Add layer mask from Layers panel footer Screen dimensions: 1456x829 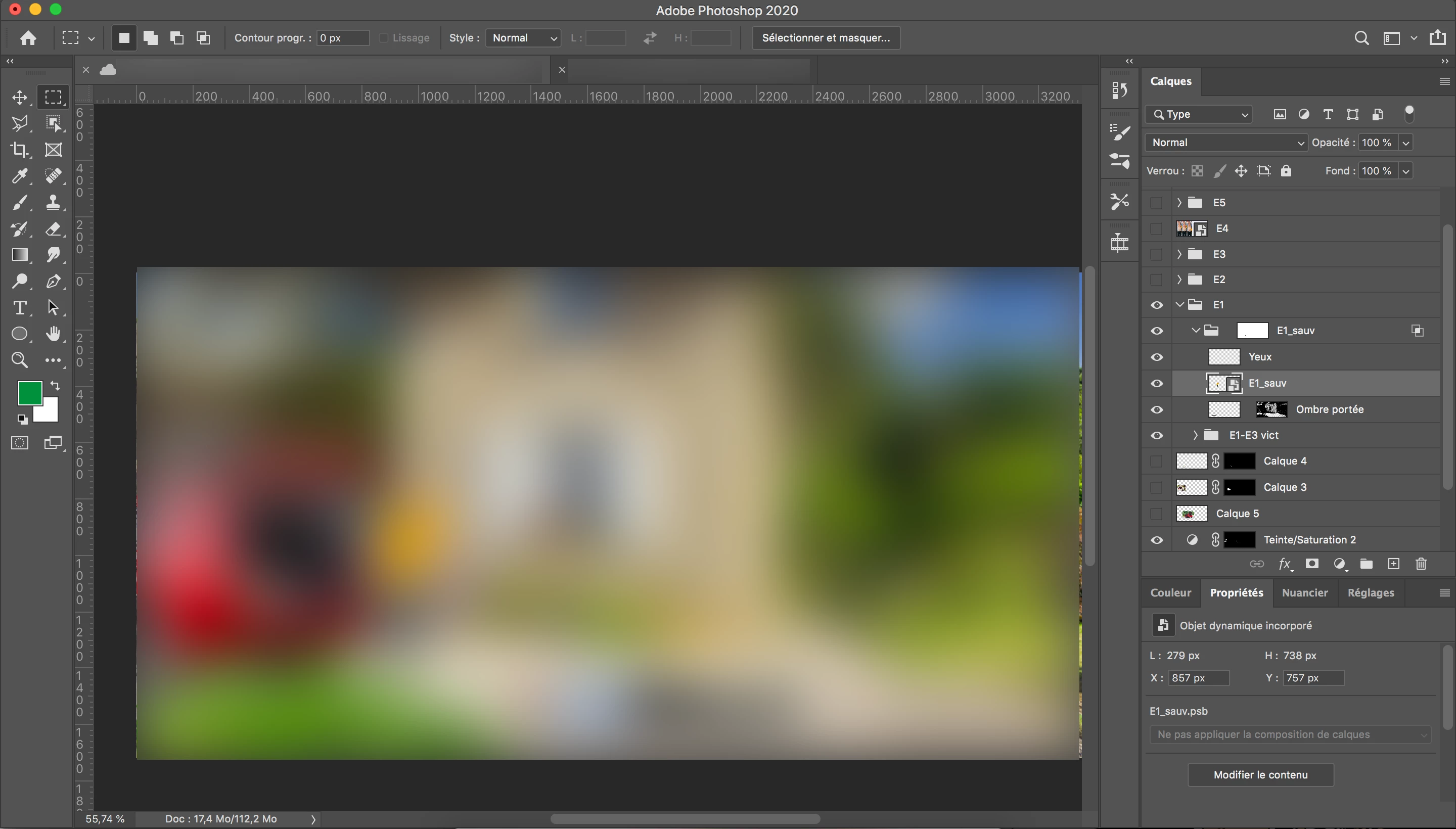[1312, 564]
